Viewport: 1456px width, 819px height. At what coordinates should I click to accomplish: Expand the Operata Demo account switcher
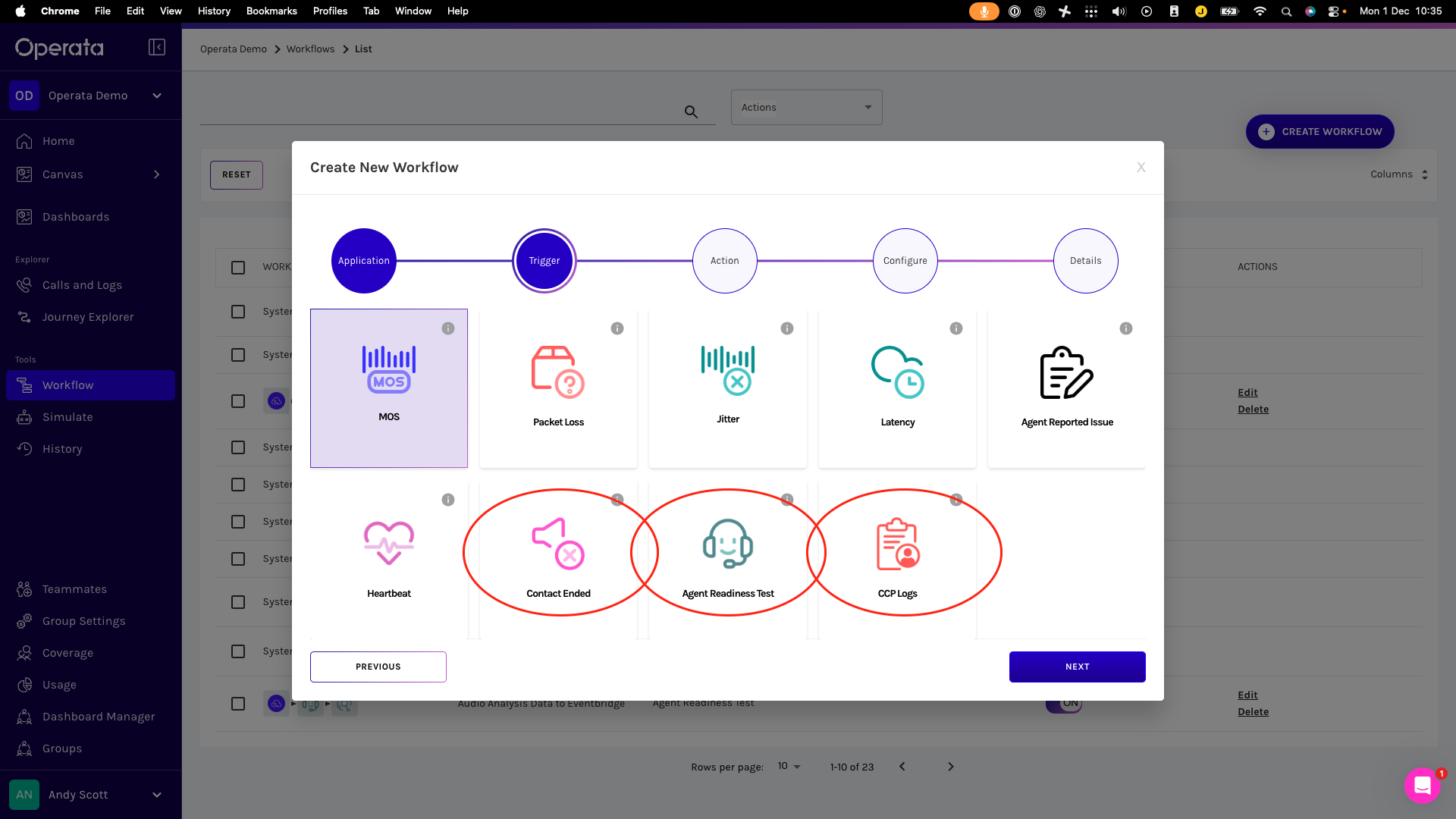(x=90, y=96)
